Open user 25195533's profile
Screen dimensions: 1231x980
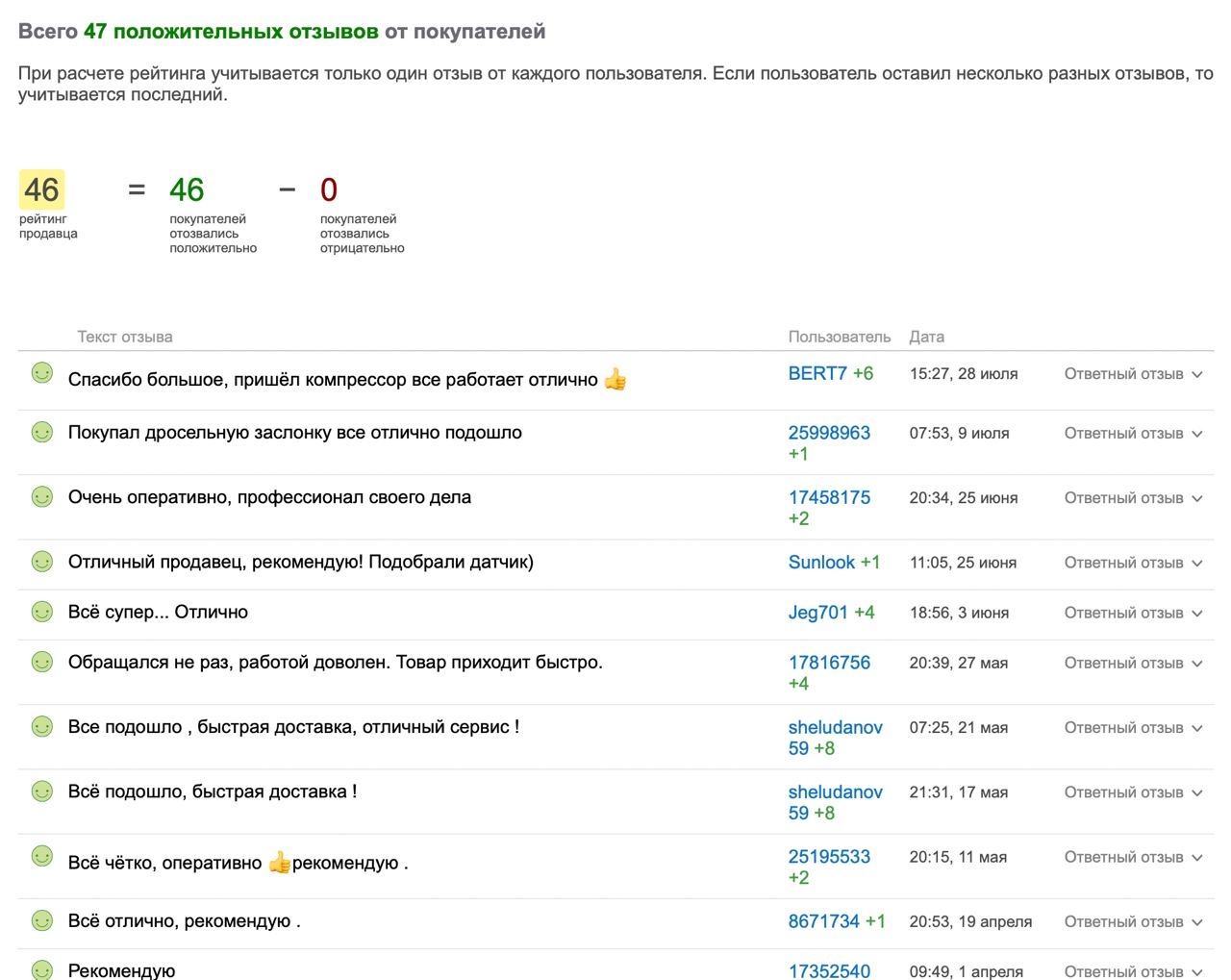829,856
